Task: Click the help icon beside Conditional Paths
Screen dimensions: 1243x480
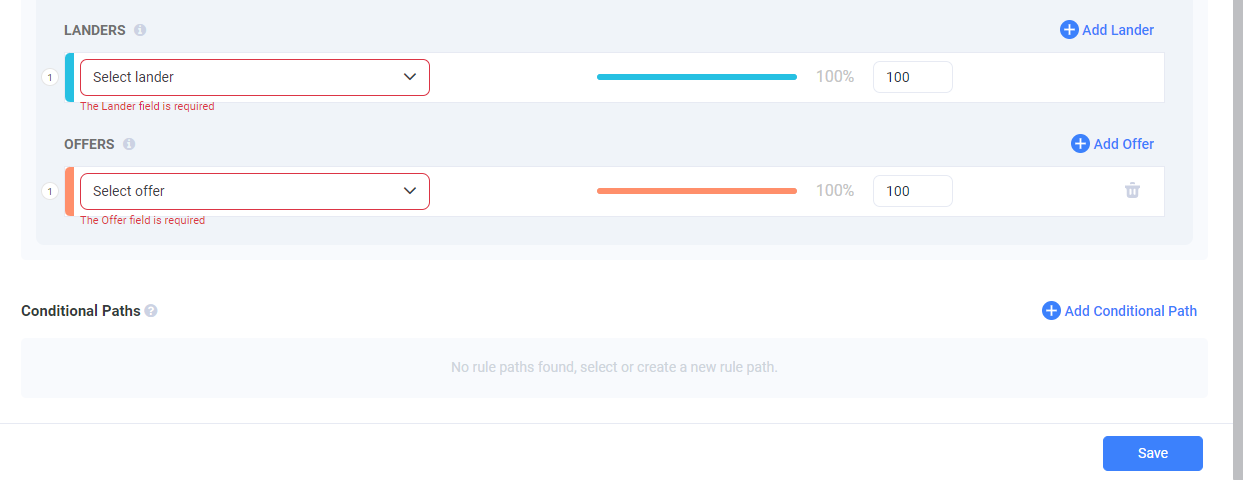Action: click(151, 311)
